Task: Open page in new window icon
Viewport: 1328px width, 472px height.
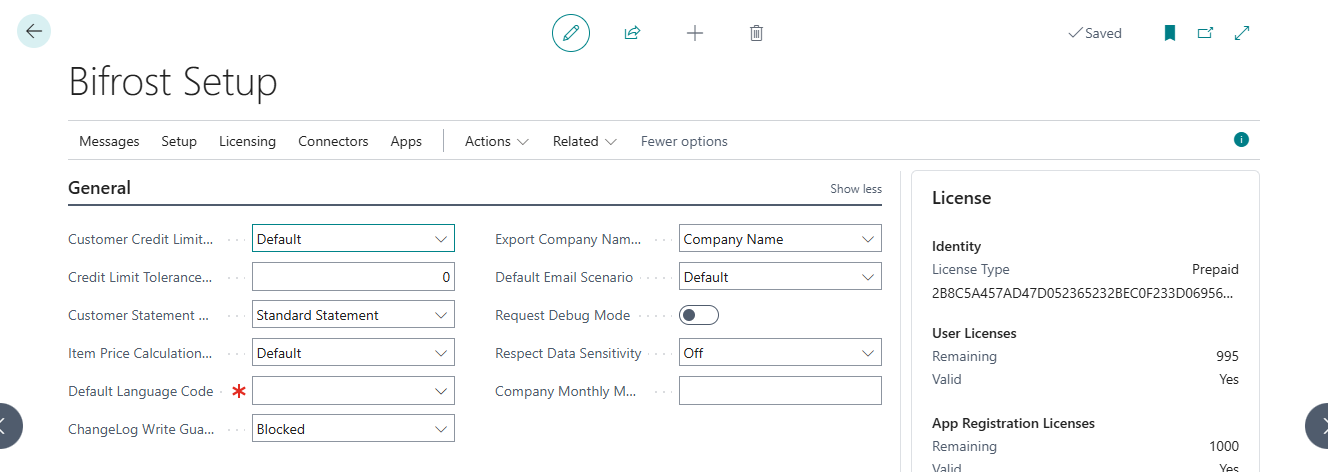Action: (1206, 33)
